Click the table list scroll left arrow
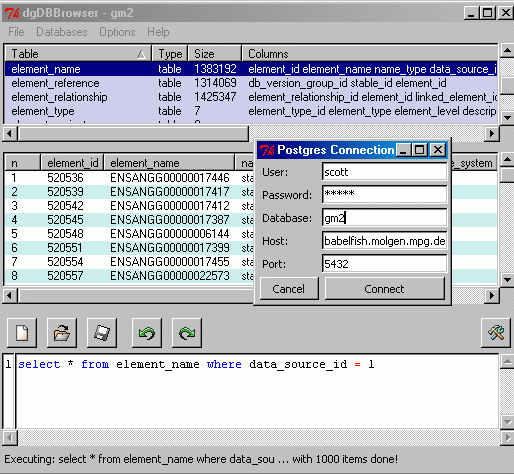Viewport: 514px width, 474px height. (x=9, y=134)
